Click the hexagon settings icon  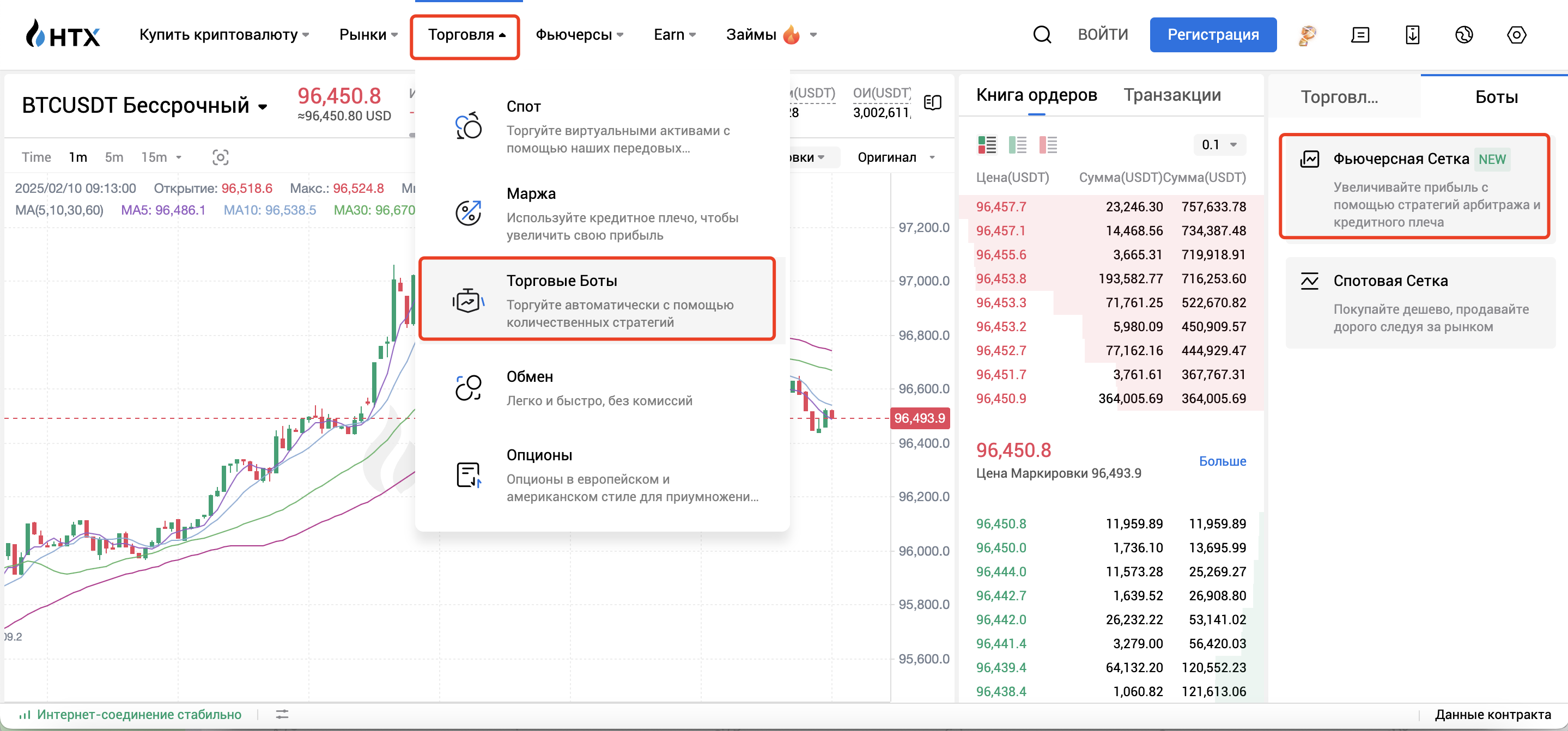(1516, 35)
